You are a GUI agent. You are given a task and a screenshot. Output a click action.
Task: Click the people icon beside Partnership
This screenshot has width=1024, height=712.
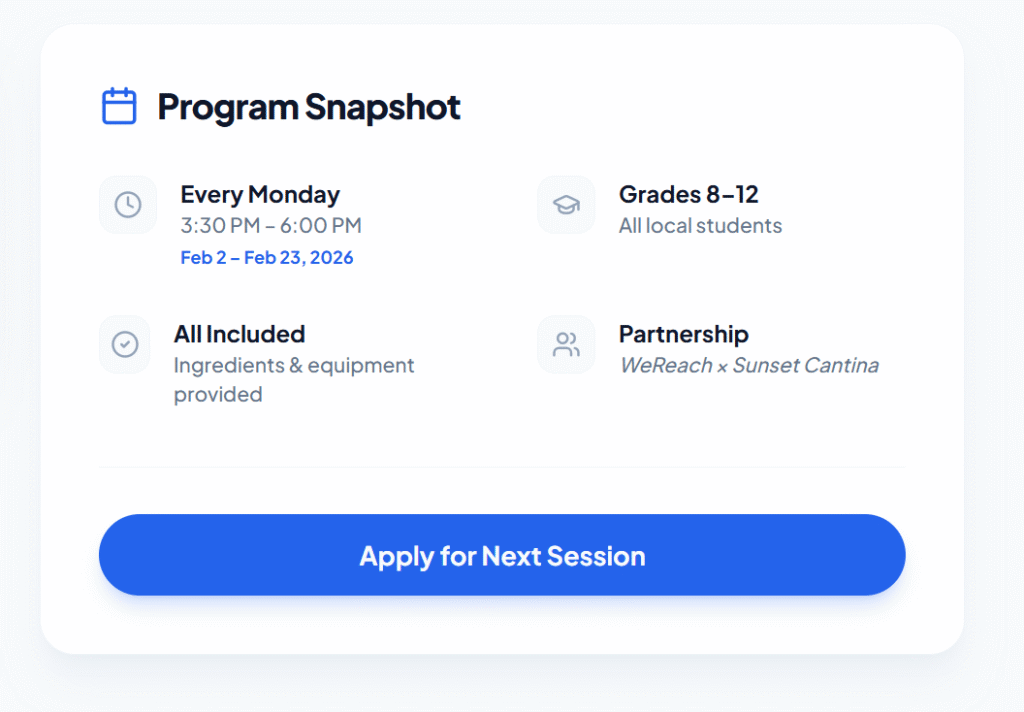click(566, 345)
